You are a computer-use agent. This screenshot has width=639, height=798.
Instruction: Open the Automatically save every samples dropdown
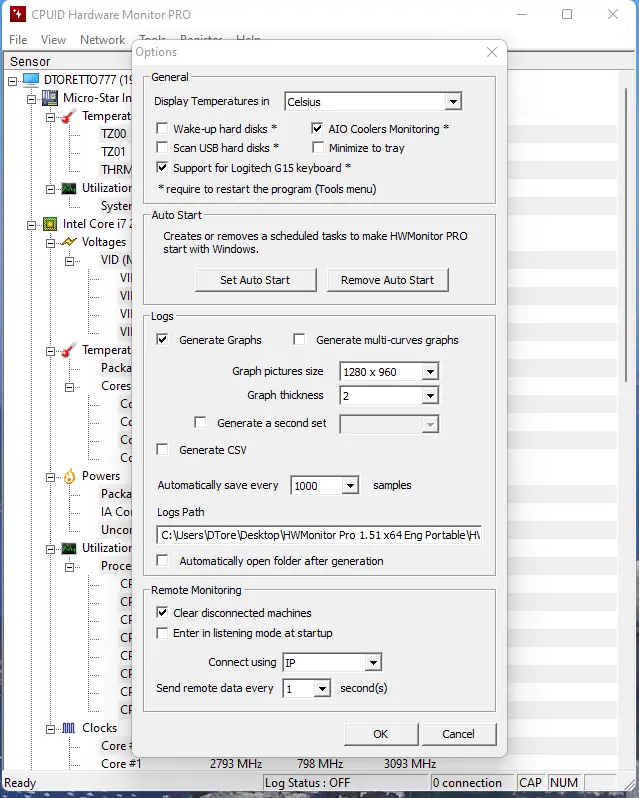[350, 486]
